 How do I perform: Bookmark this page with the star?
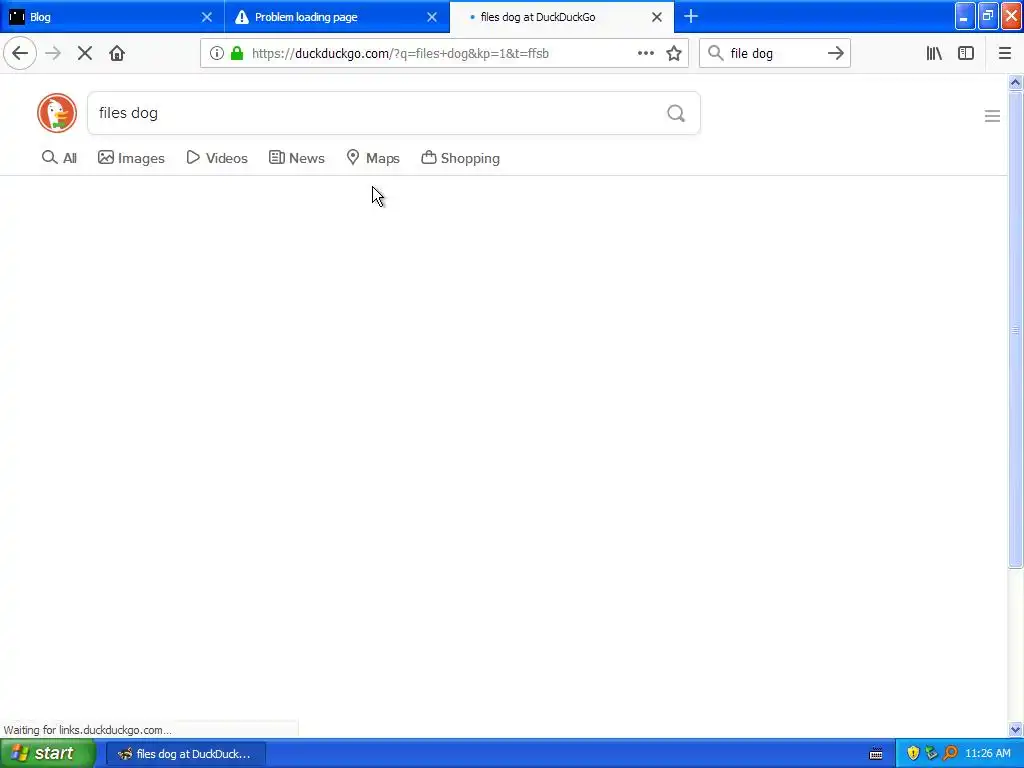pyautogui.click(x=674, y=54)
